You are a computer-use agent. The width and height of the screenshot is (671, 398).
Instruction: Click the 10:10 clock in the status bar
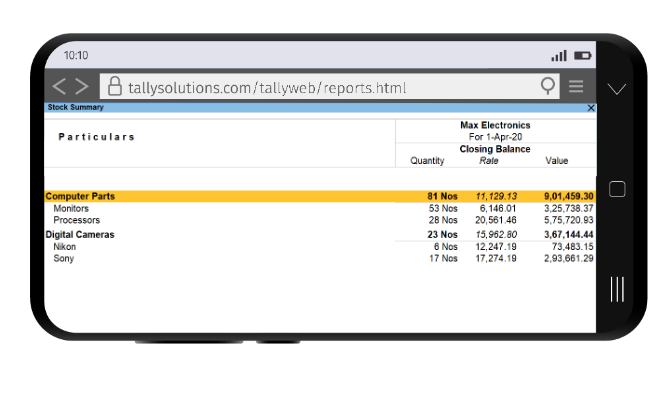76,56
